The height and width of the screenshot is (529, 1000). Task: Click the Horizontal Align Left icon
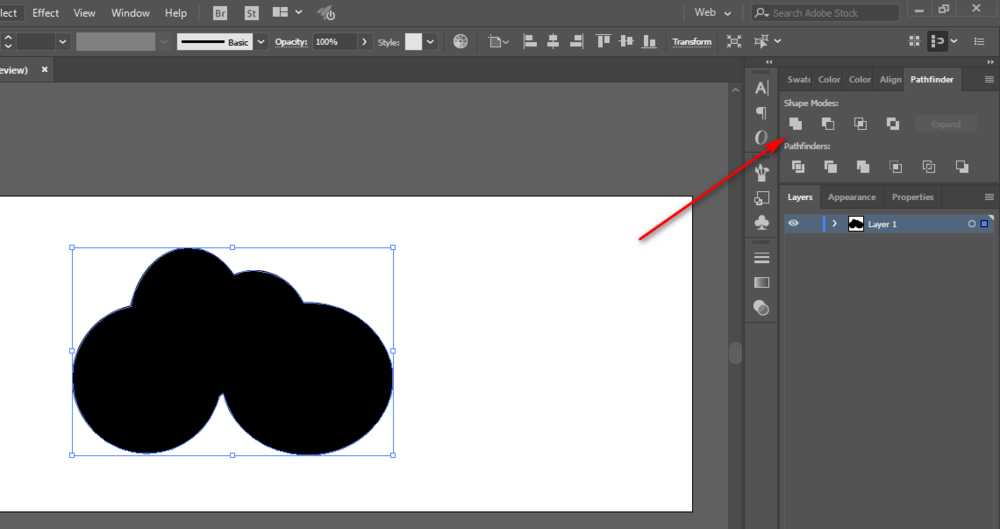529,42
